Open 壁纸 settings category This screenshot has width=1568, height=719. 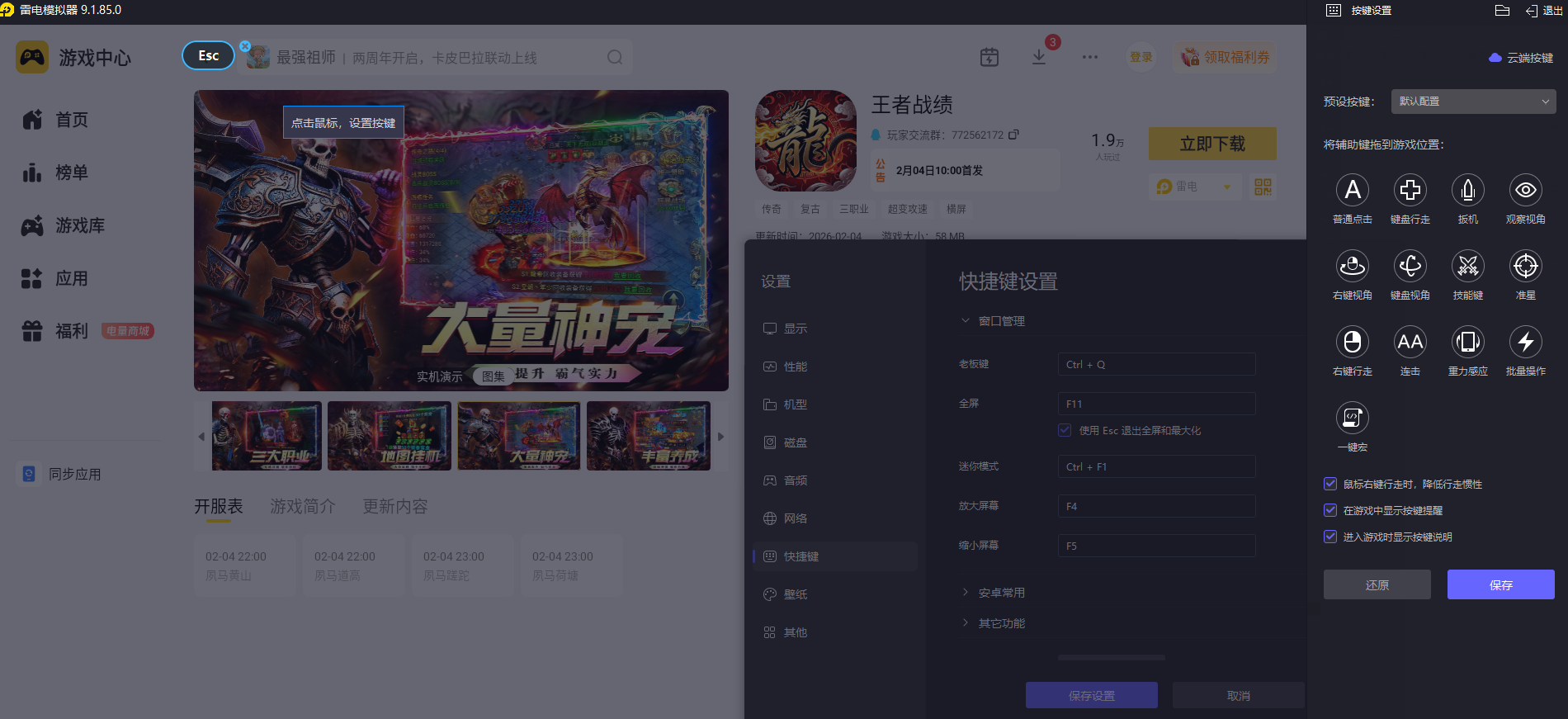coord(835,594)
